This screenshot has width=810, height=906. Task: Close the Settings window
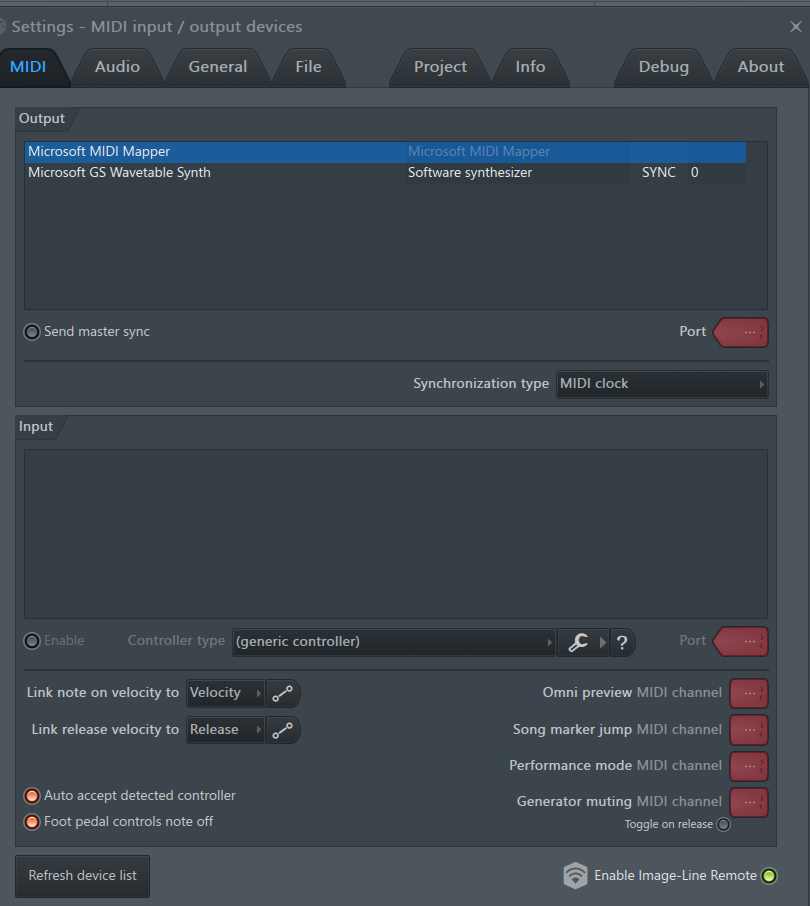(796, 27)
